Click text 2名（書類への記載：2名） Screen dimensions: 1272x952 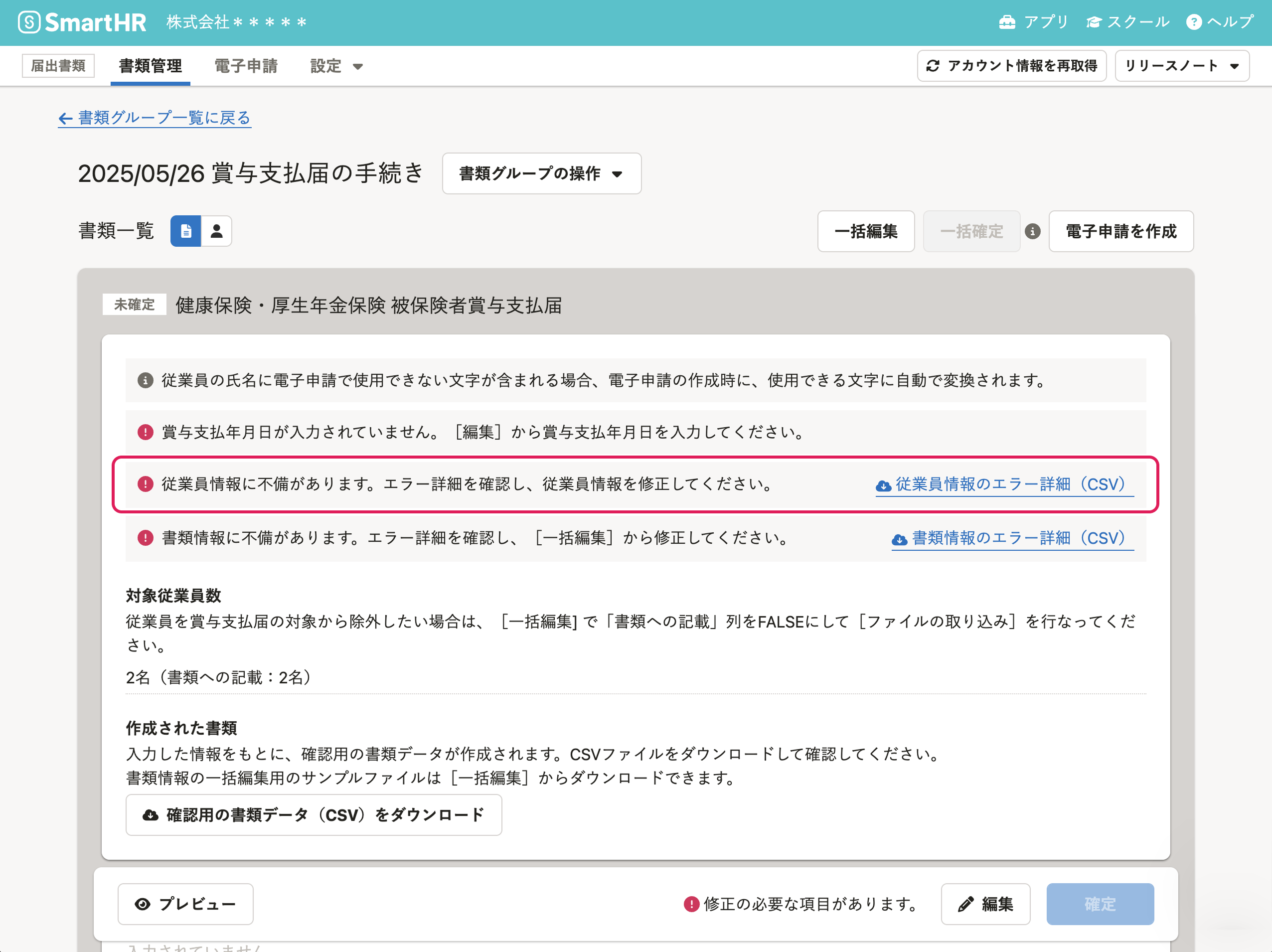pos(221,677)
